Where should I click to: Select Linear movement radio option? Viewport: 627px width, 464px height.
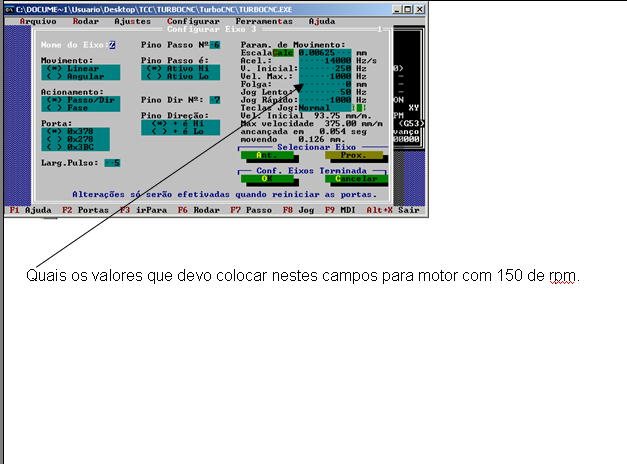click(80, 68)
